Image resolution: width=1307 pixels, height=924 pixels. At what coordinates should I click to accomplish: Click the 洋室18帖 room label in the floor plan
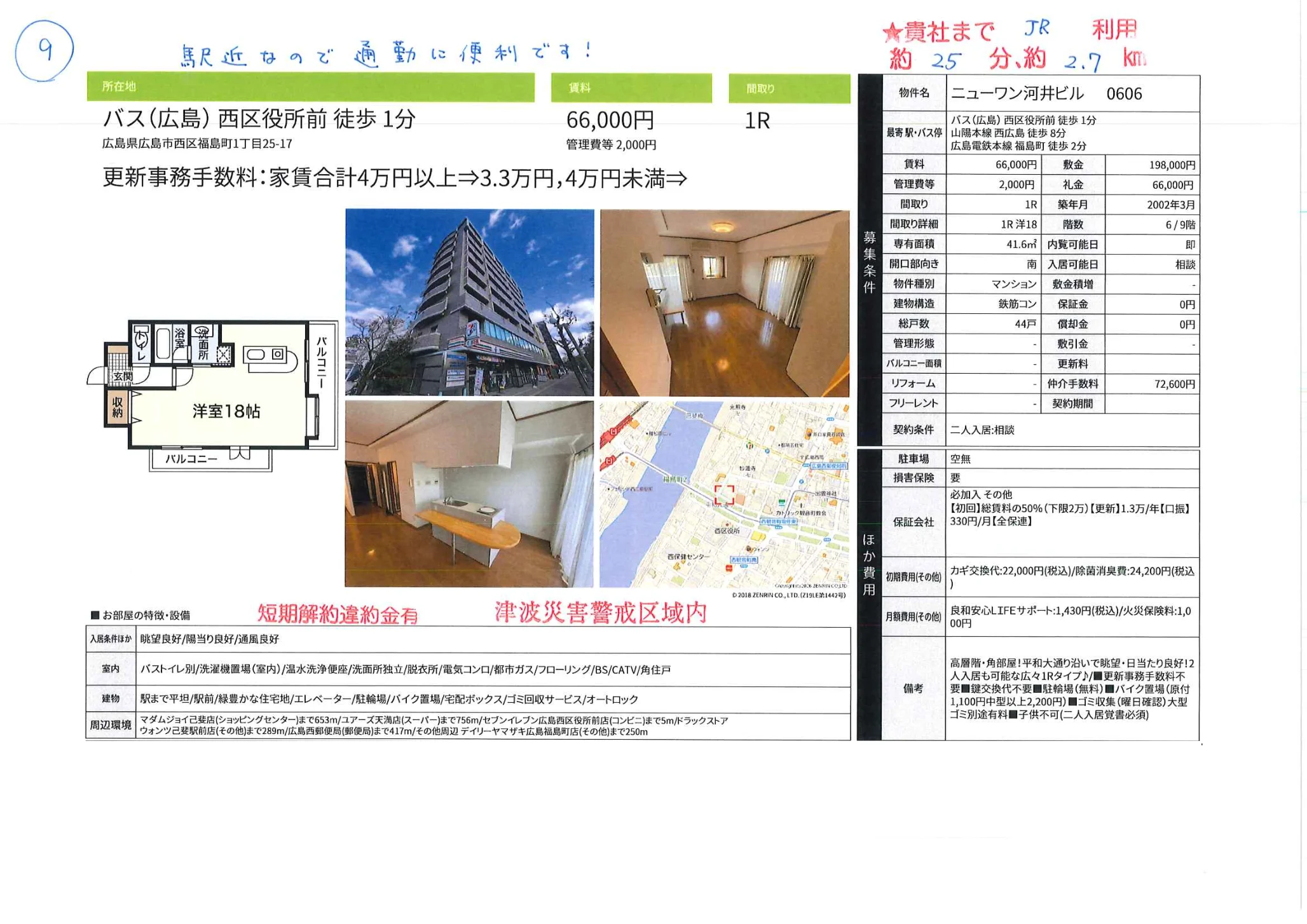tap(226, 411)
